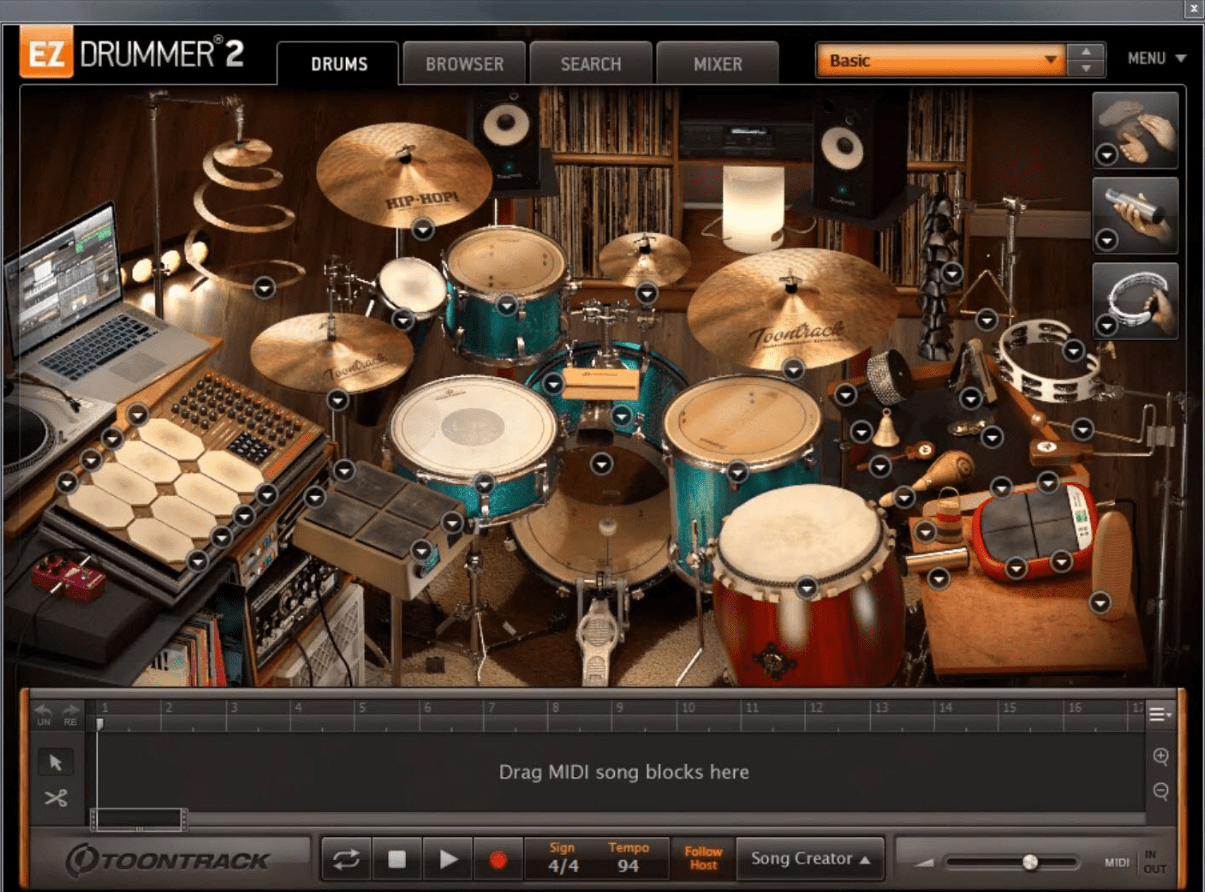This screenshot has width=1205, height=892.
Task: Expand the hand claps instrument menu
Action: coord(1106,155)
